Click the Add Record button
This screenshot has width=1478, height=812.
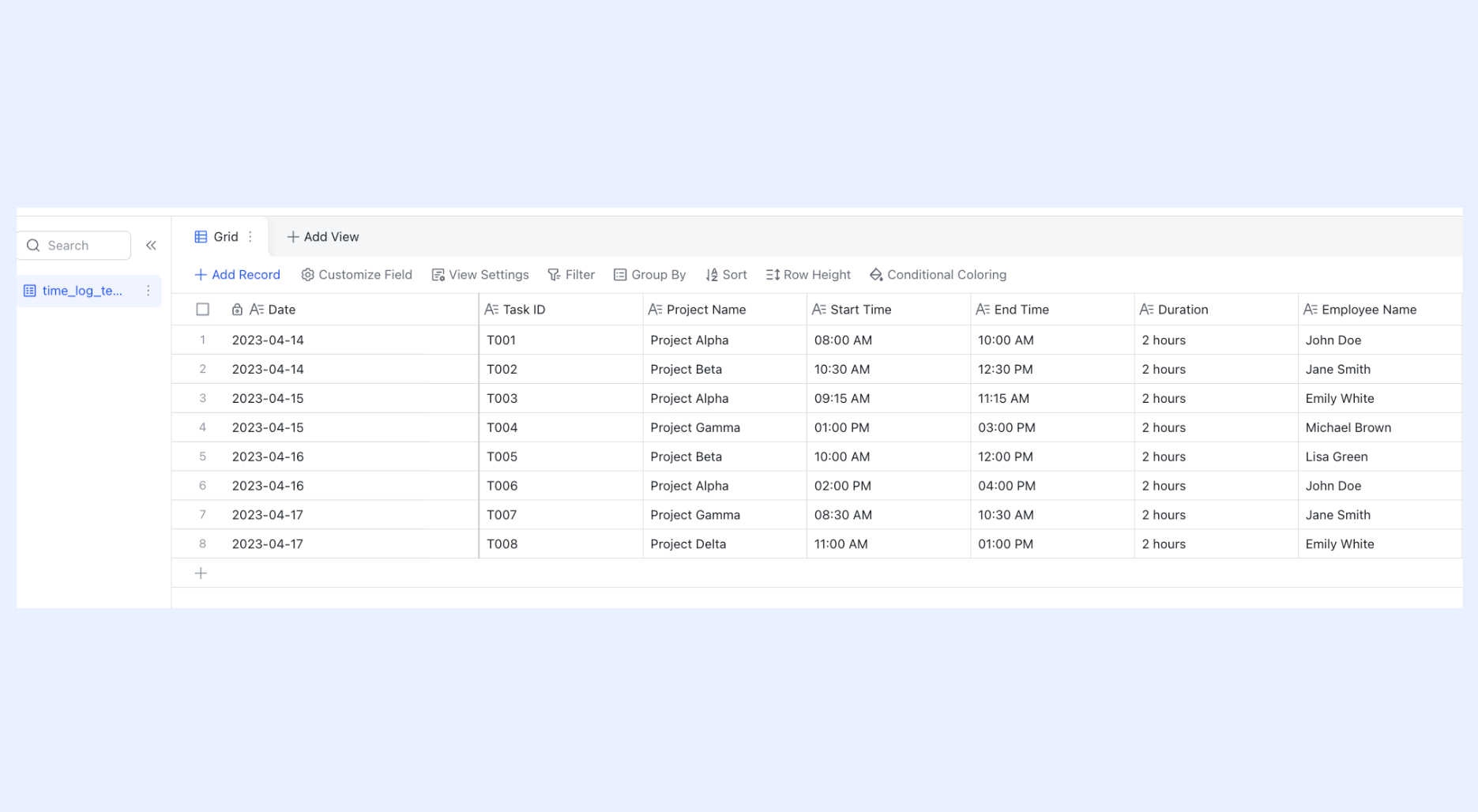pos(237,275)
